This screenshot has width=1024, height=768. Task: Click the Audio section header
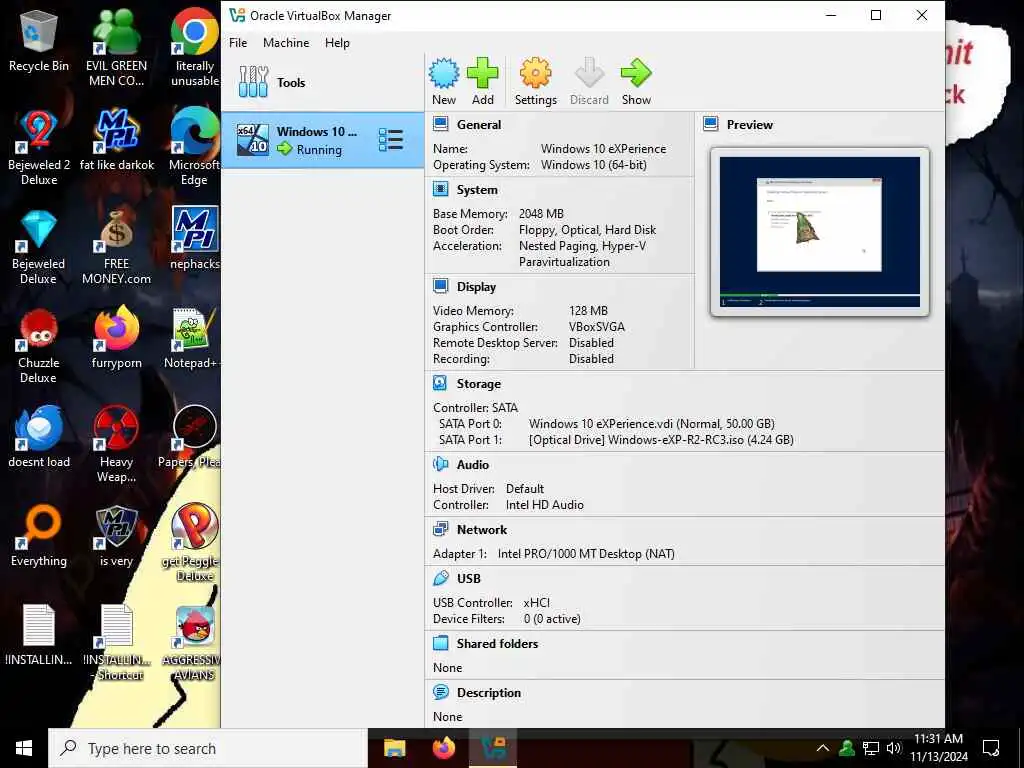473,465
